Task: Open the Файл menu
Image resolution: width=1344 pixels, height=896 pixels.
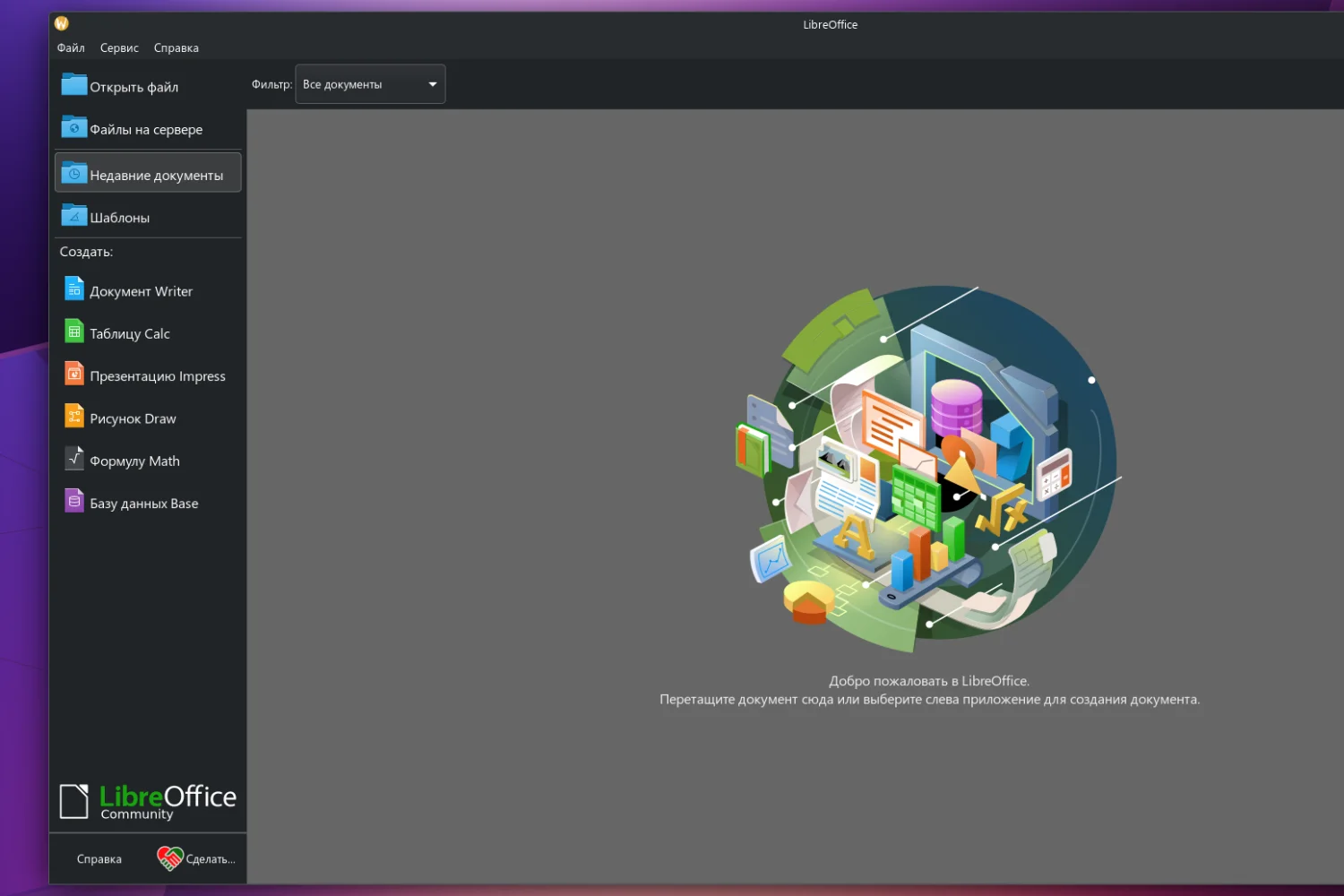Action: [x=71, y=47]
